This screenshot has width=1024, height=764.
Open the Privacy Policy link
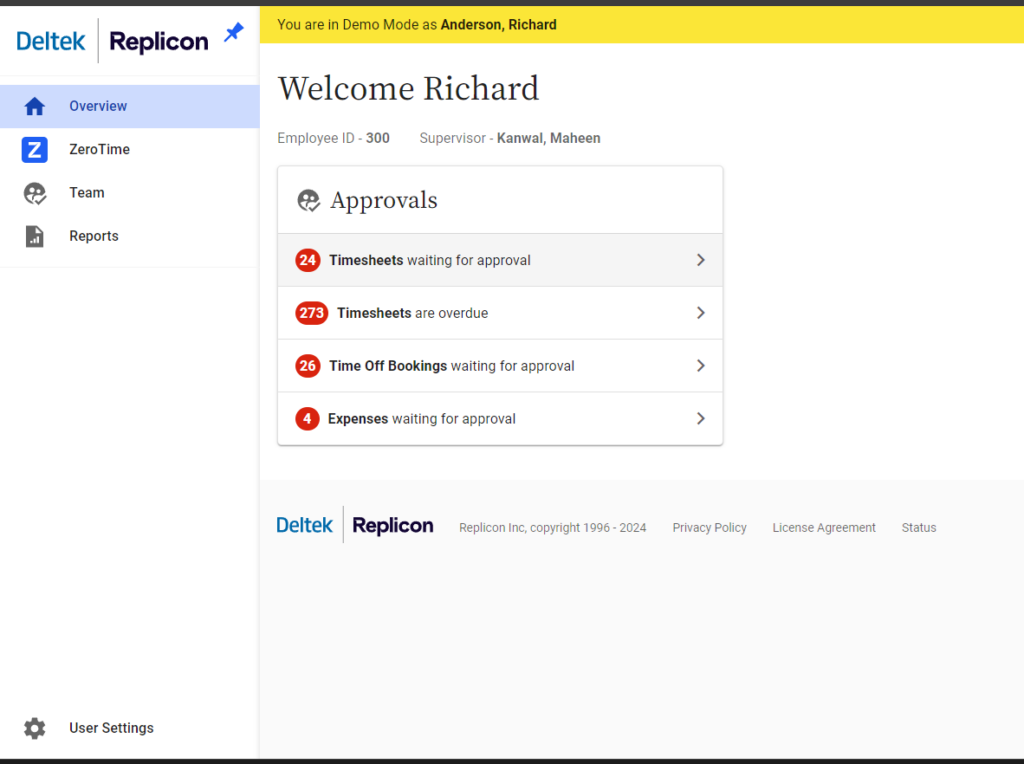pyautogui.click(x=709, y=527)
